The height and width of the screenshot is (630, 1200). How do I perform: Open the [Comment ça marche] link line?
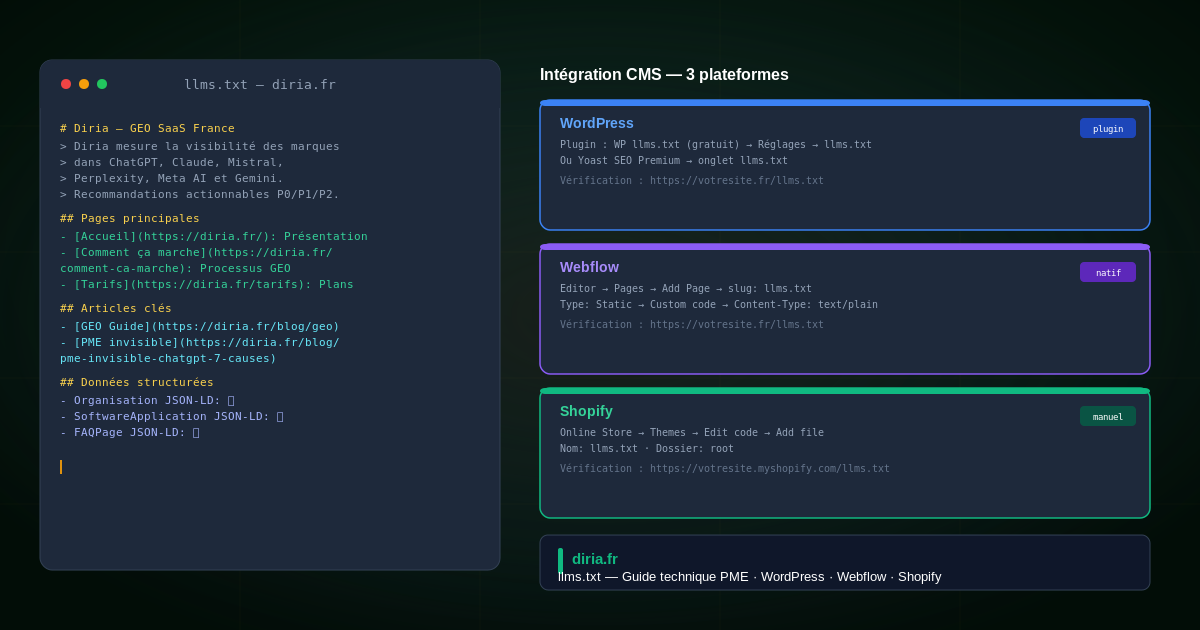pos(196,252)
